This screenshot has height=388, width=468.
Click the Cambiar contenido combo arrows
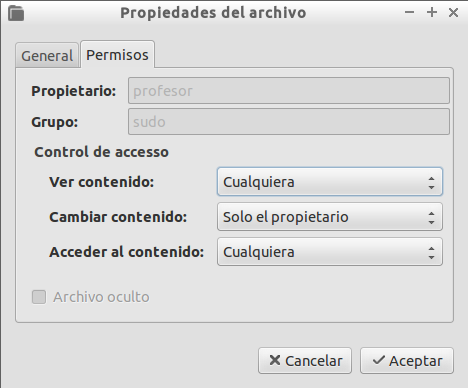431,218
